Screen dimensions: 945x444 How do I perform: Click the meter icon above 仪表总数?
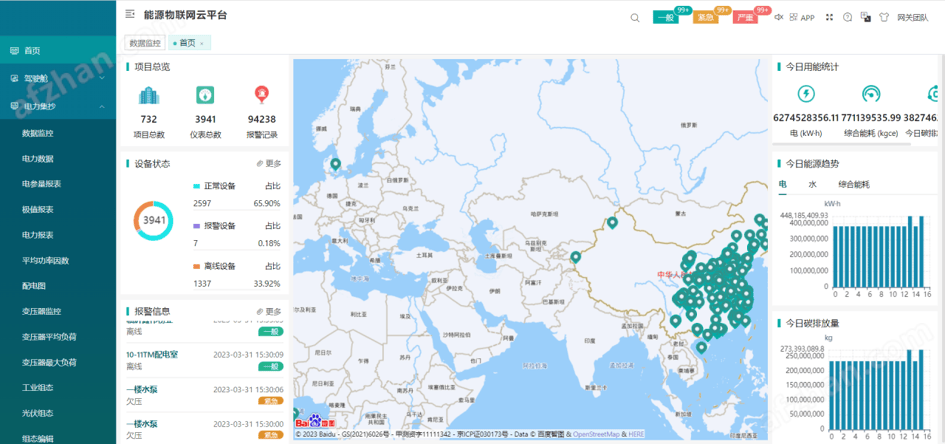[206, 95]
